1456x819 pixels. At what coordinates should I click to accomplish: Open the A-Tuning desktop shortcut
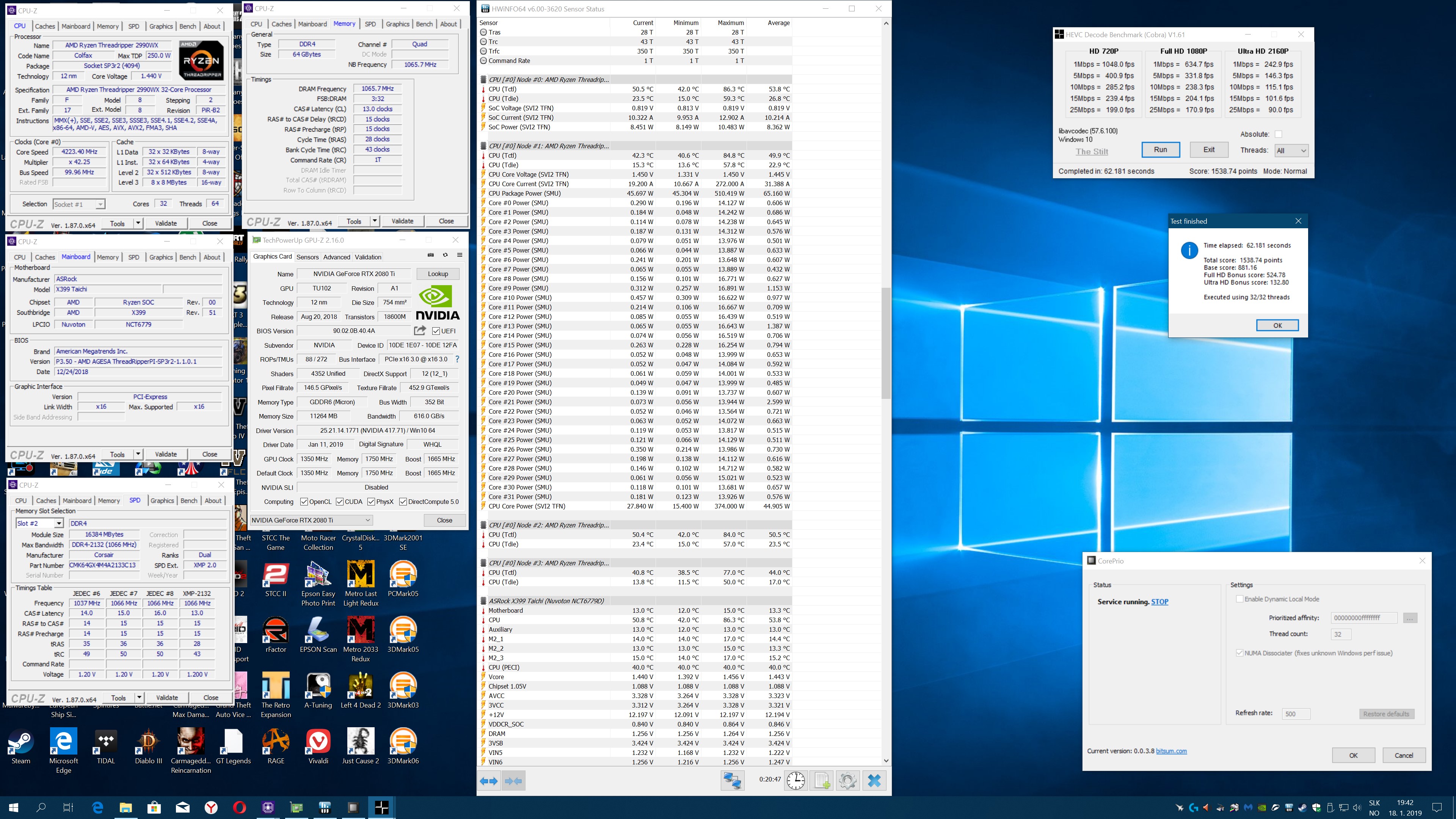coord(318,690)
